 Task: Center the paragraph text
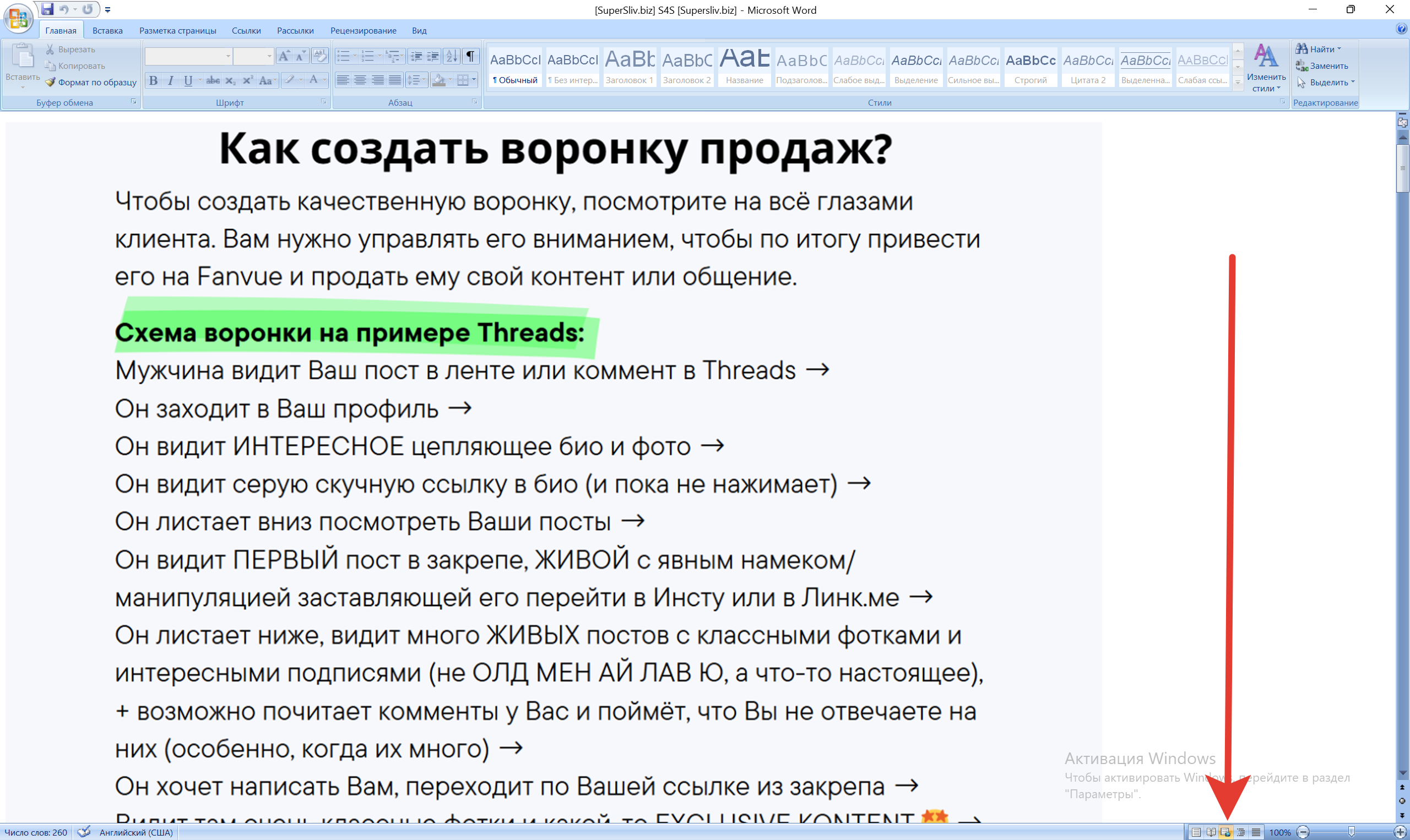pos(360,80)
